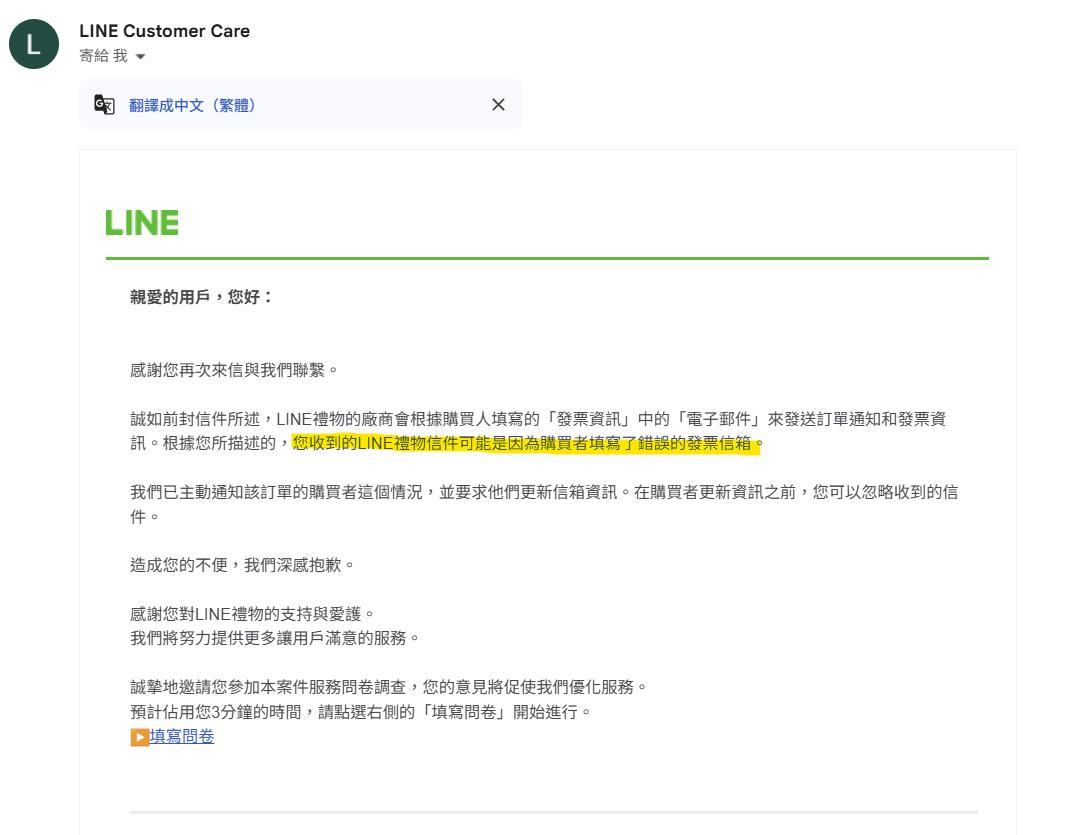Click the line 感謝您對LINE禮物的支持與愛護。
Screen dimensions: 1091x835
click(x=253, y=614)
